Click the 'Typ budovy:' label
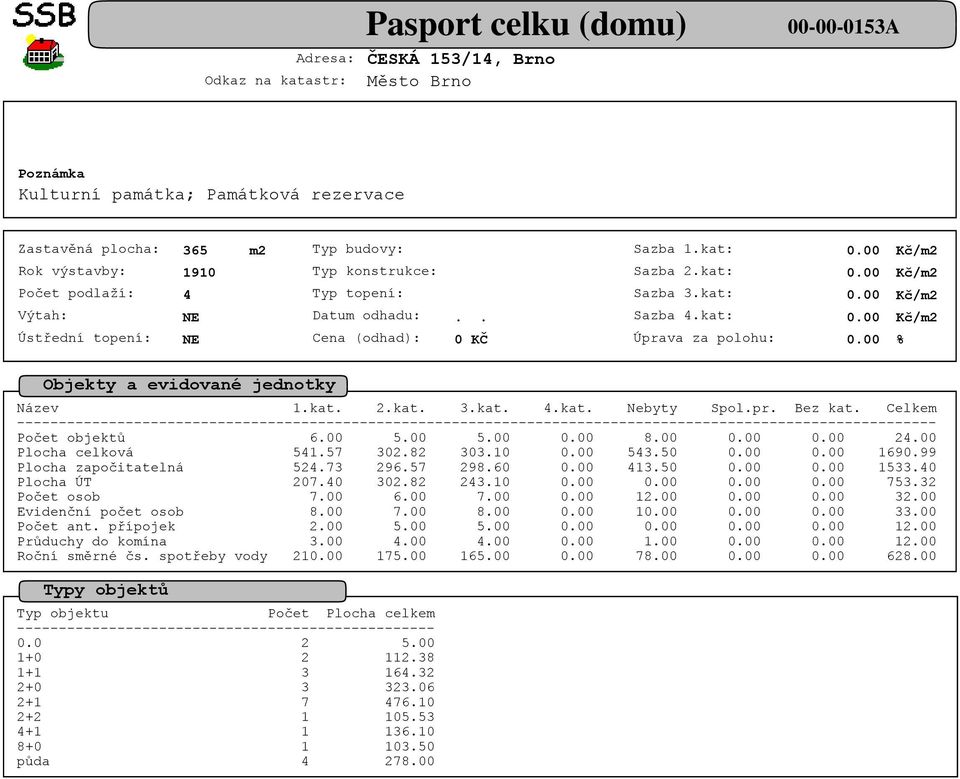This screenshot has height=779, width=960. [358, 249]
